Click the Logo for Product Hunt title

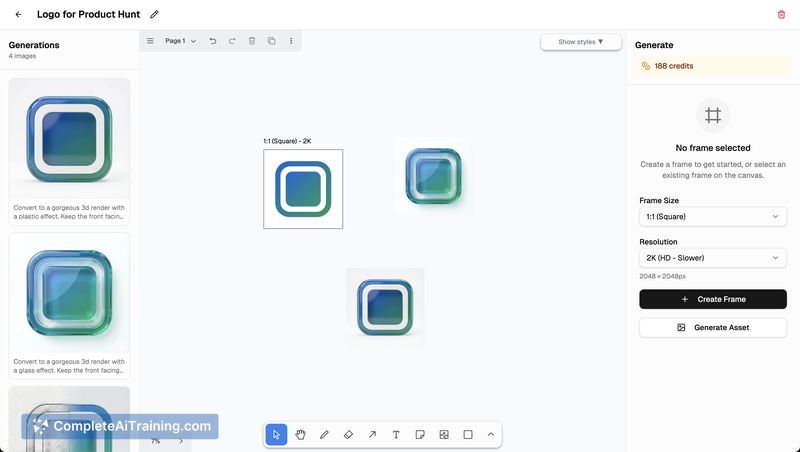coord(88,14)
